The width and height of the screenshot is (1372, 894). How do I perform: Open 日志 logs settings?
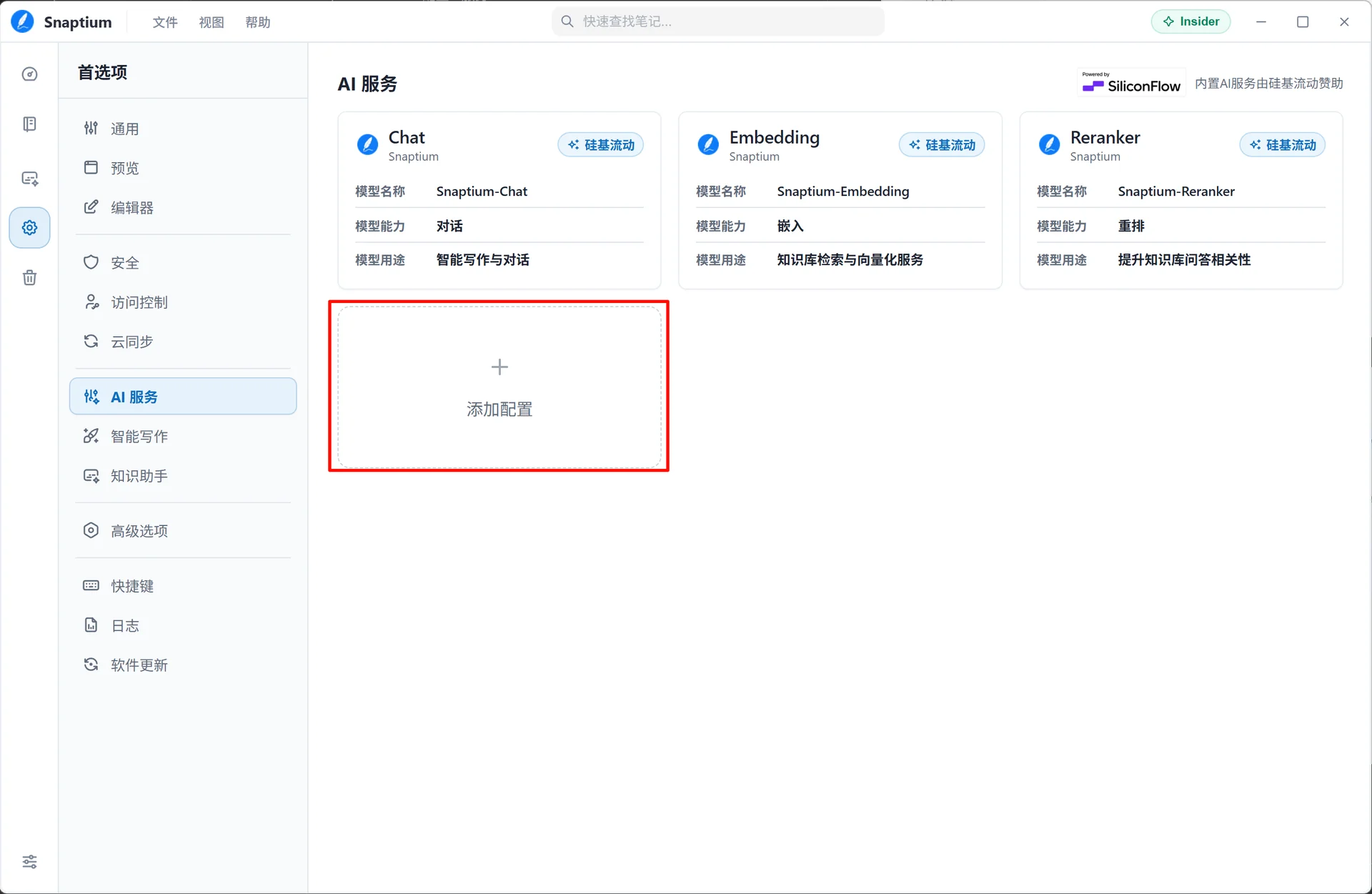point(183,626)
